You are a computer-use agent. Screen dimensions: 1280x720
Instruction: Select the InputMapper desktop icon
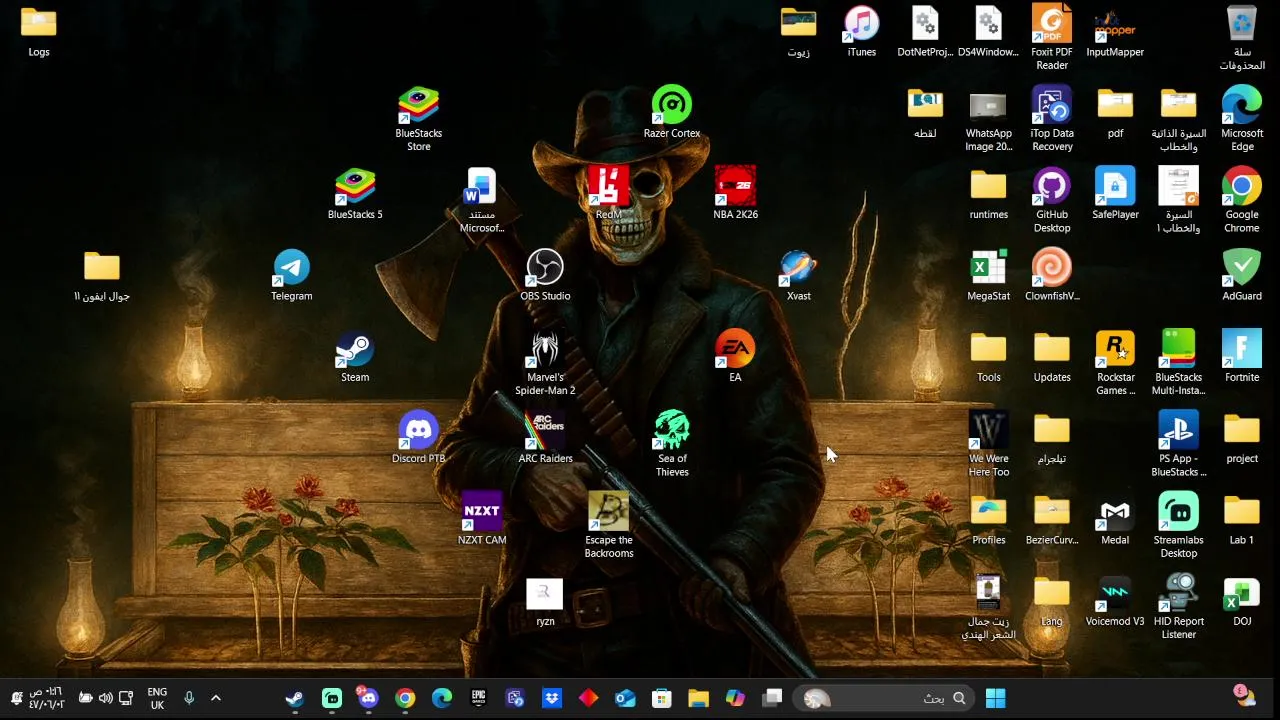1115,32
